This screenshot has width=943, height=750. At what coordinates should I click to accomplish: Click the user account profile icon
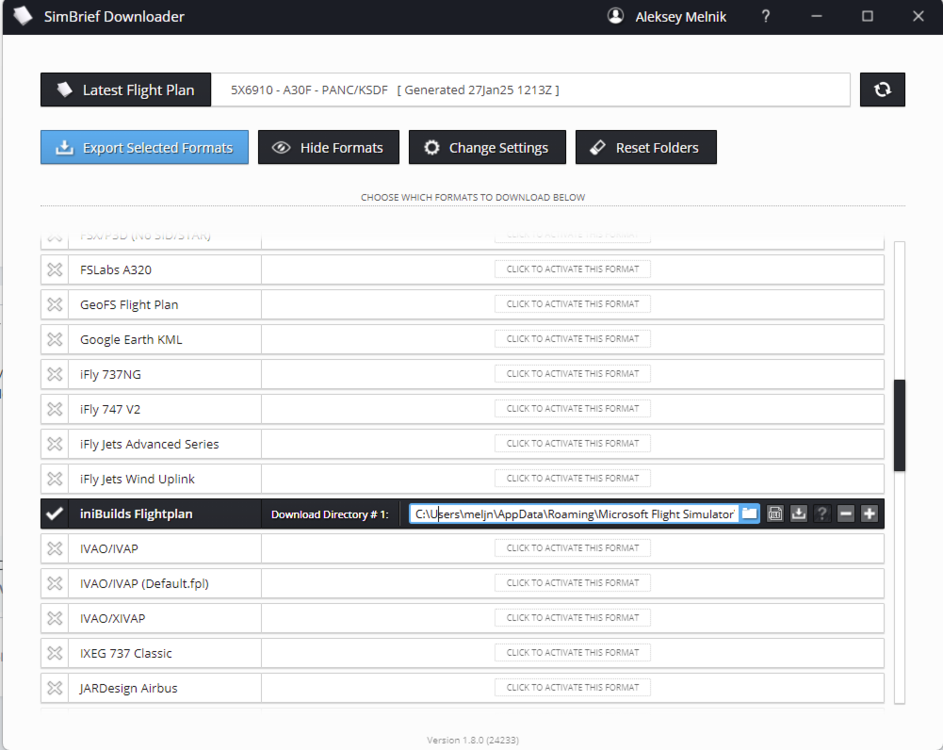tap(616, 17)
